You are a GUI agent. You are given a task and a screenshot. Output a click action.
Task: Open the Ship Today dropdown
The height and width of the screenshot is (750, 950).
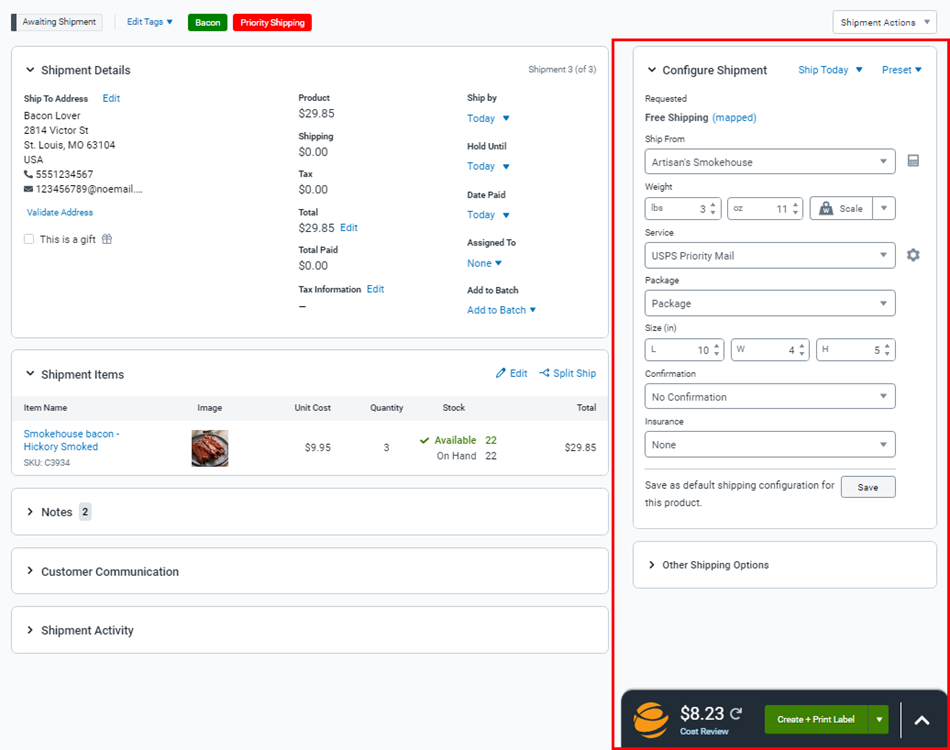830,70
